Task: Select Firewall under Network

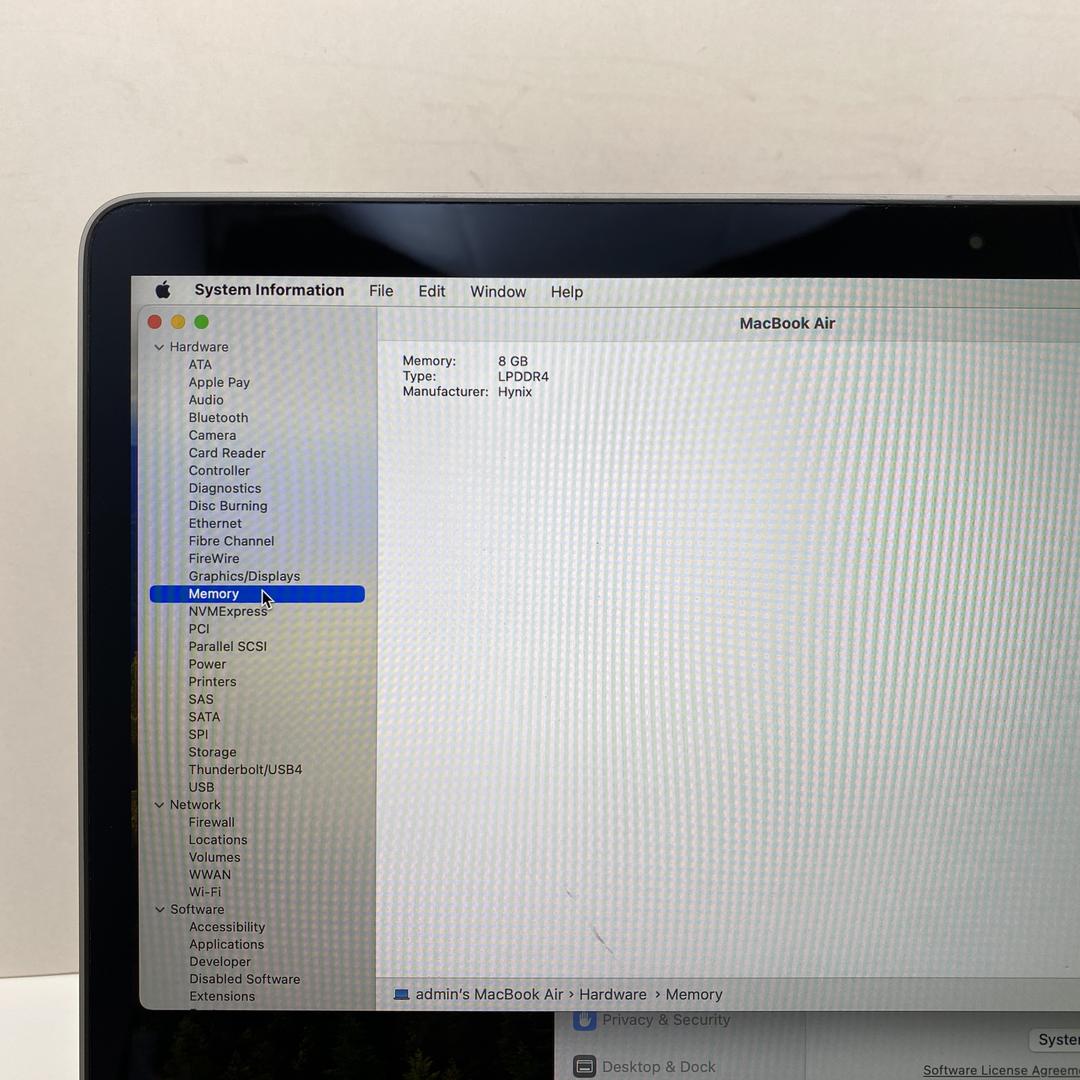Action: click(211, 822)
